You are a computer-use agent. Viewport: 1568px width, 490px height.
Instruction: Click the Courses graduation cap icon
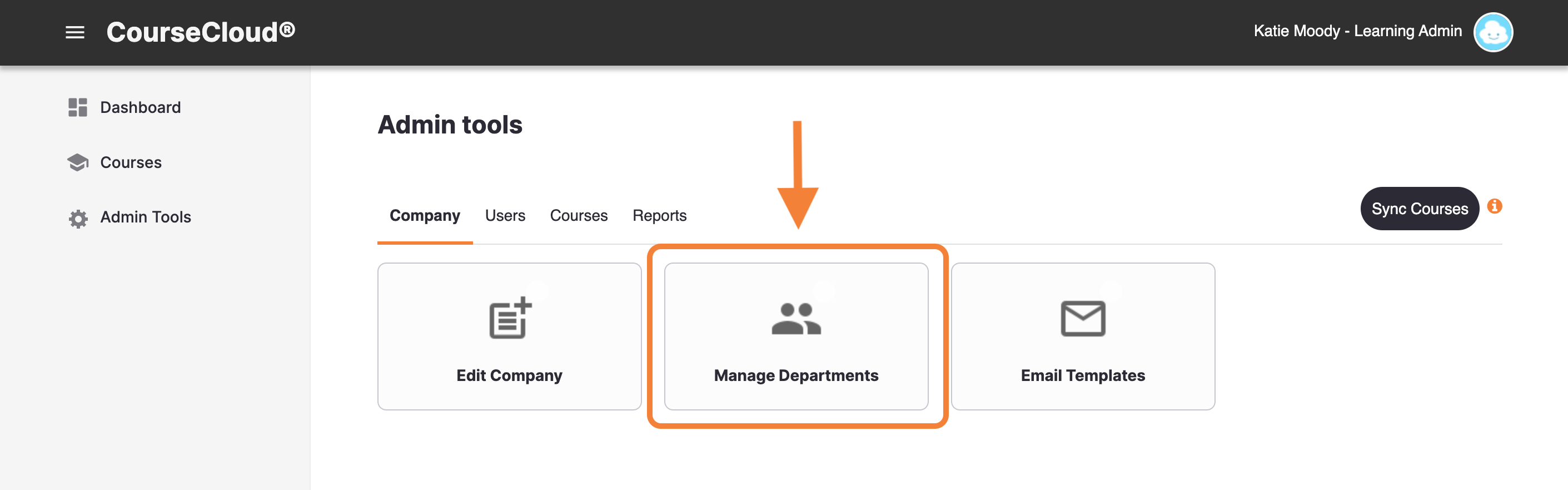[78, 162]
